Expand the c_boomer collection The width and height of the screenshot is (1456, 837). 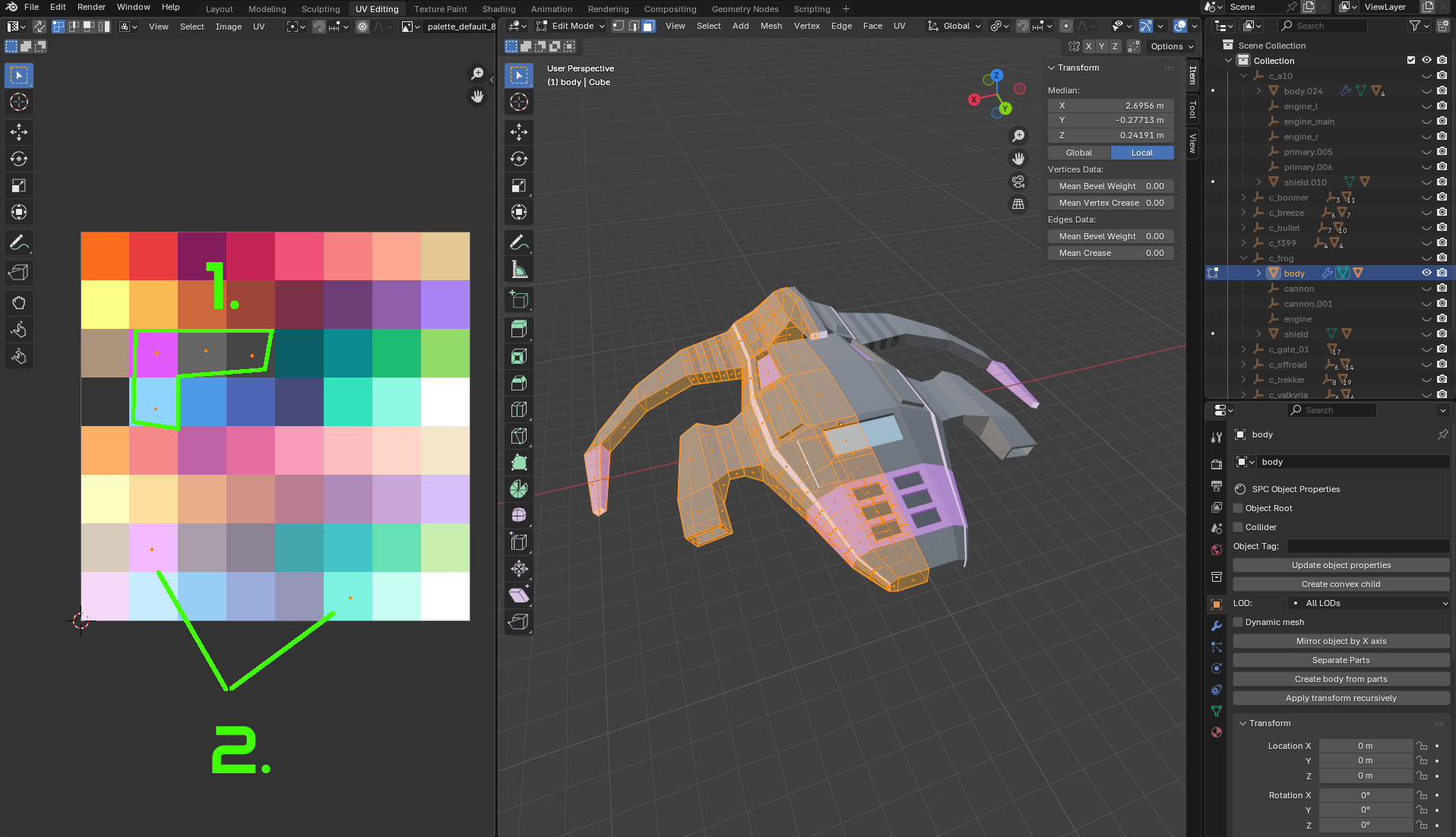1243,197
